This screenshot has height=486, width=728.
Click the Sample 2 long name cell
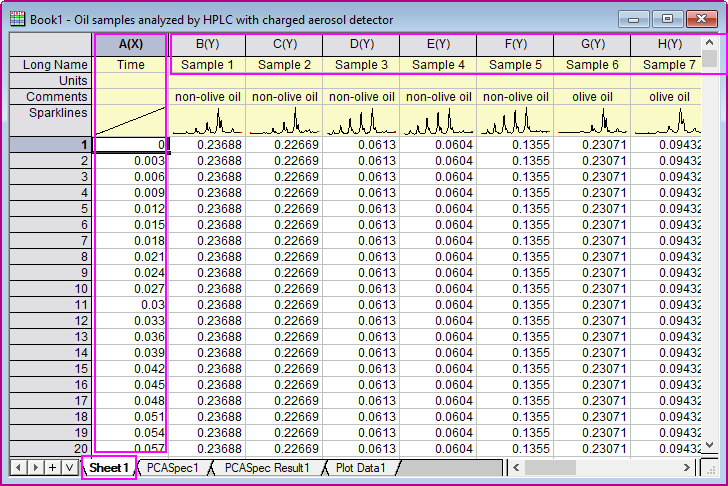point(284,65)
